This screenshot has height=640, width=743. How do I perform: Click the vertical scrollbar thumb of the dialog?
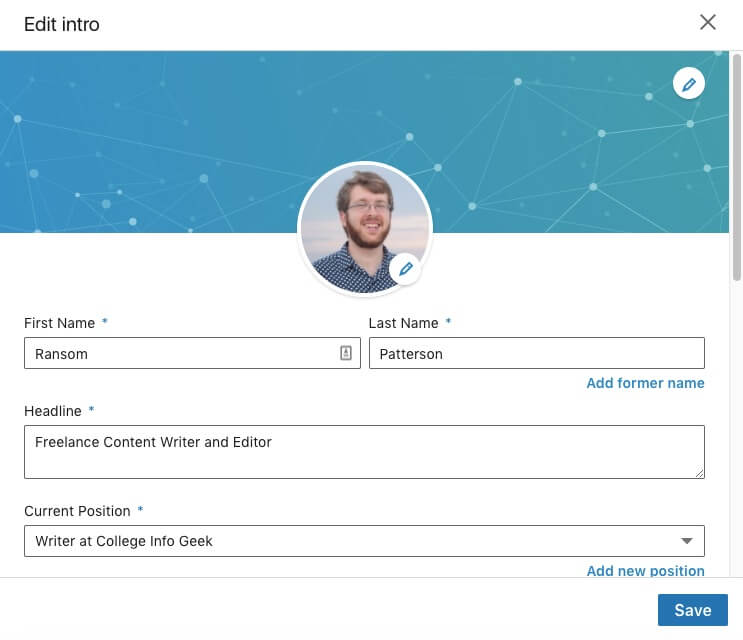(x=736, y=167)
